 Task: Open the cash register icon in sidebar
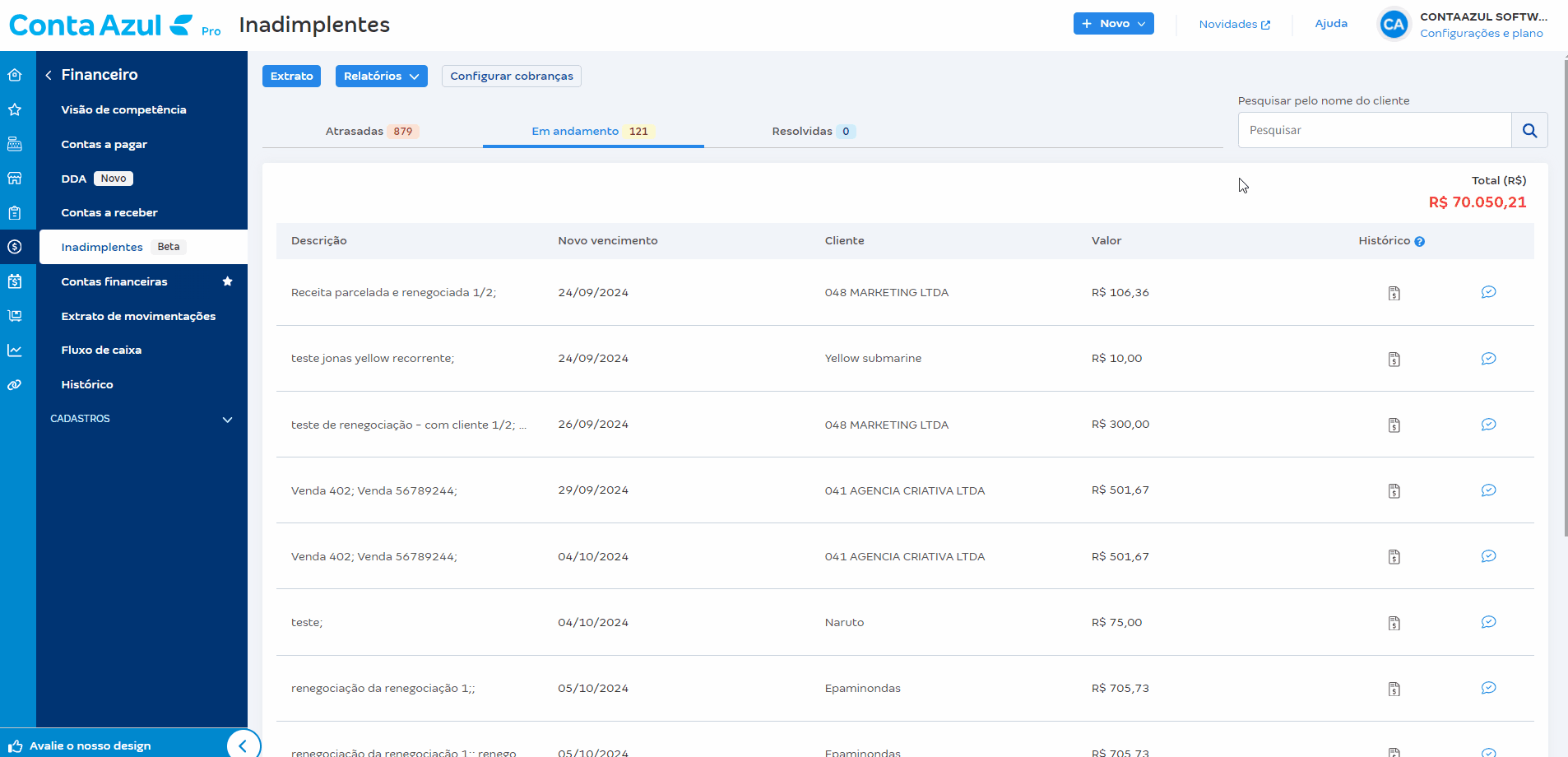(x=16, y=143)
